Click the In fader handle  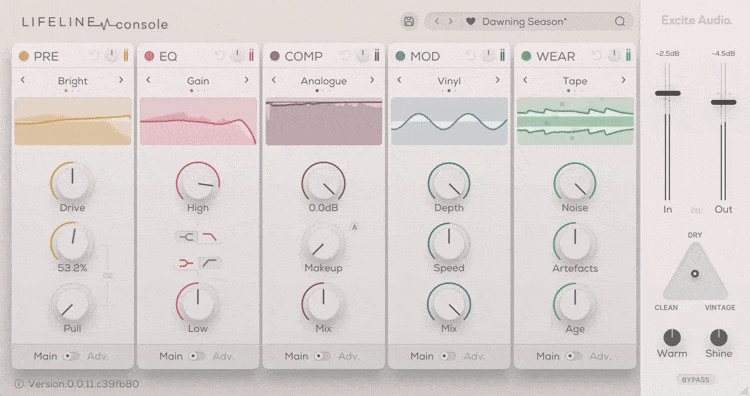pyautogui.click(x=668, y=93)
